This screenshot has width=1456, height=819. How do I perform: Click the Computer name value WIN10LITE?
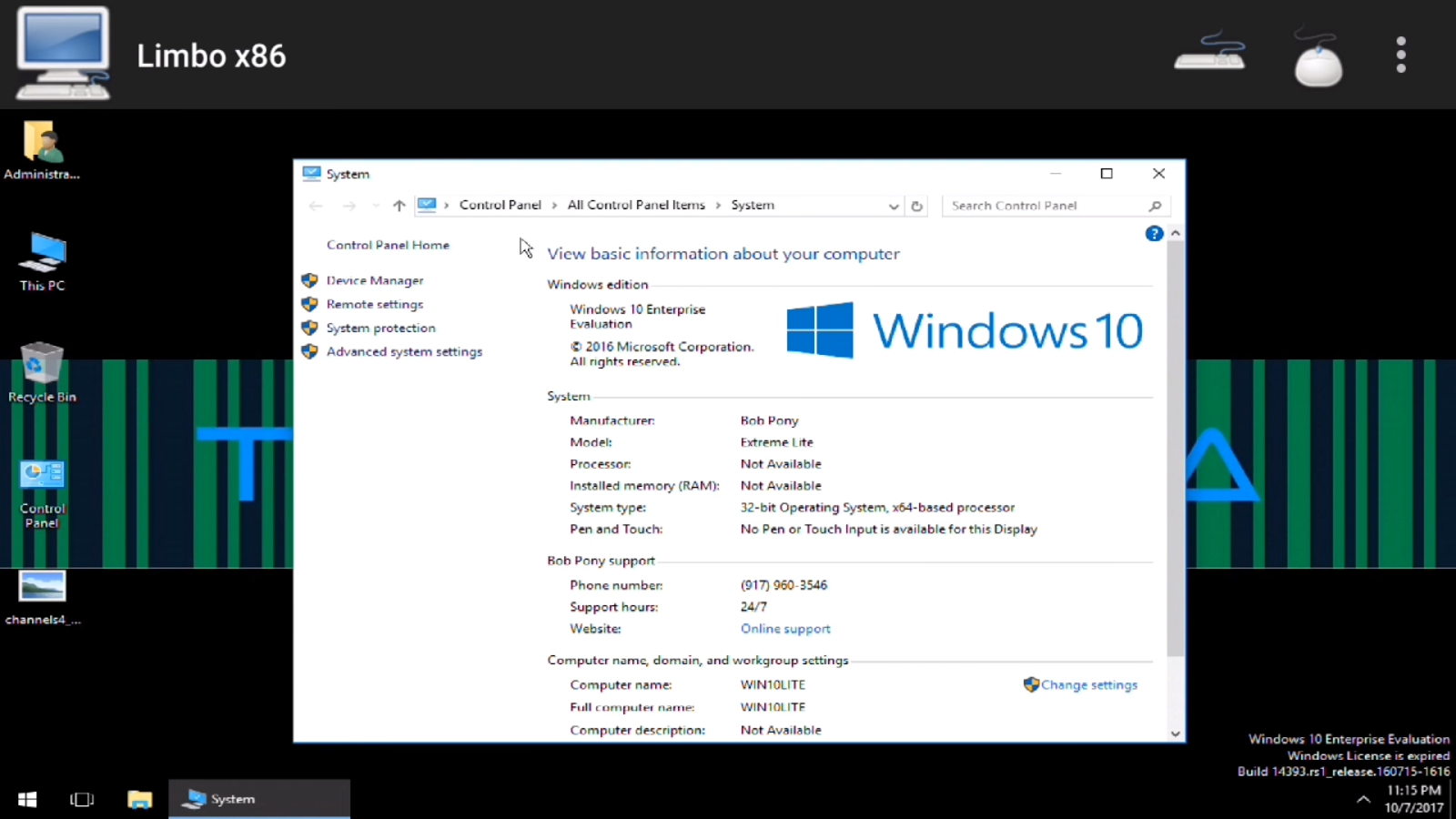click(773, 684)
